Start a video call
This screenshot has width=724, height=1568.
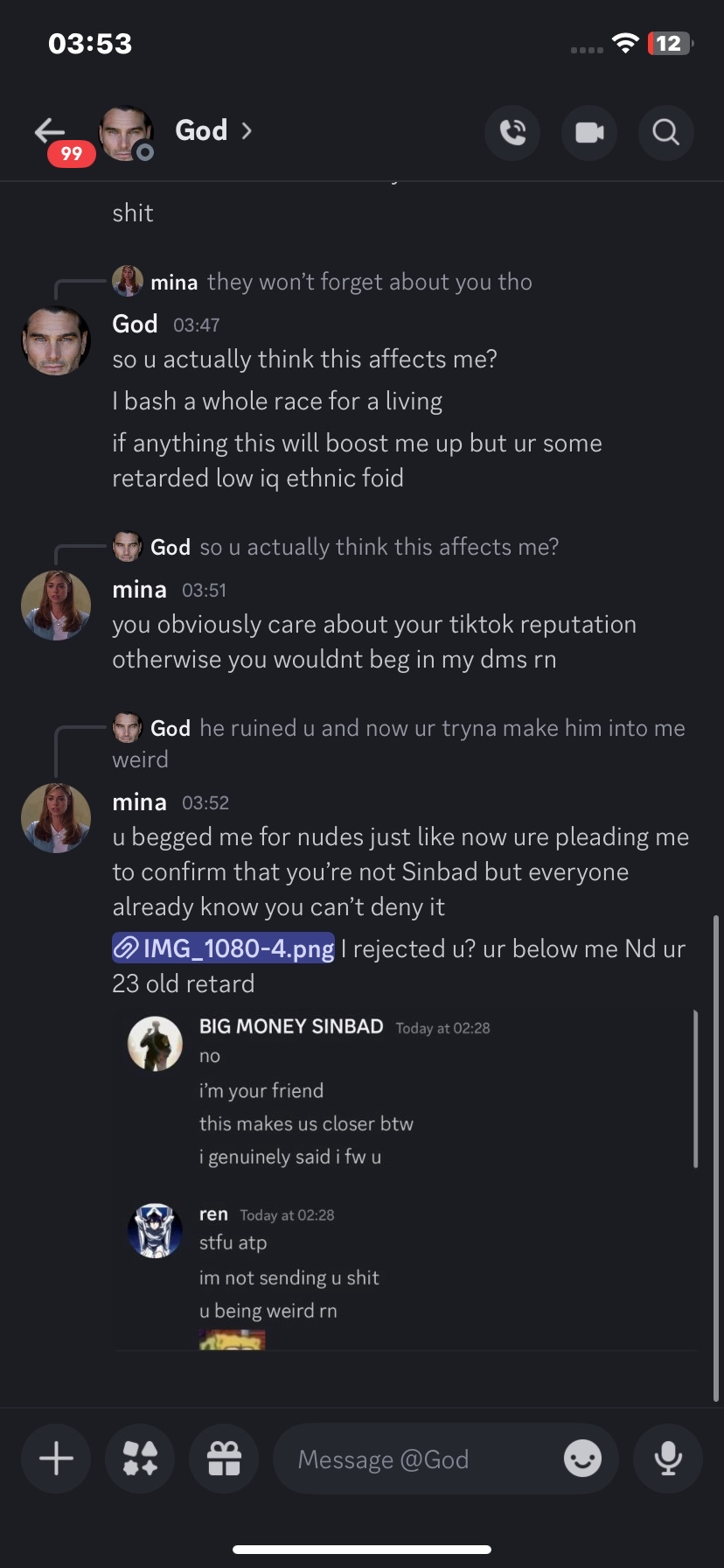tap(589, 132)
